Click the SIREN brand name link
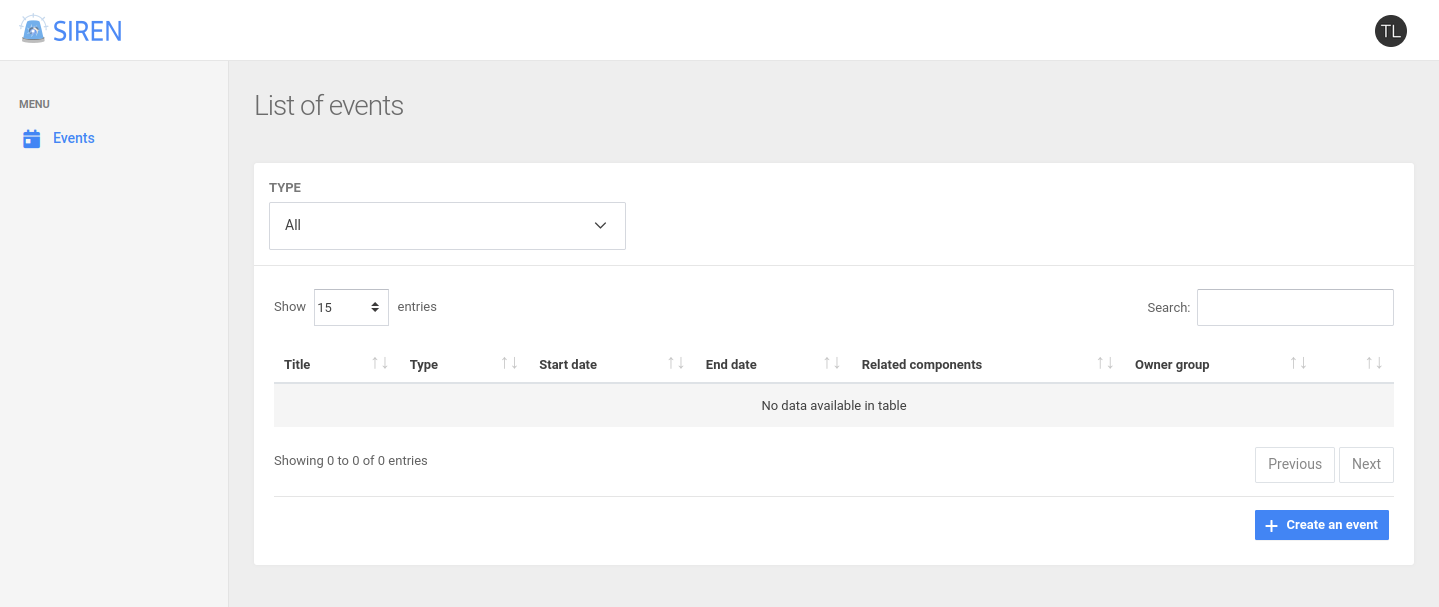Screen dimensions: 1439x607 pos(88,31)
